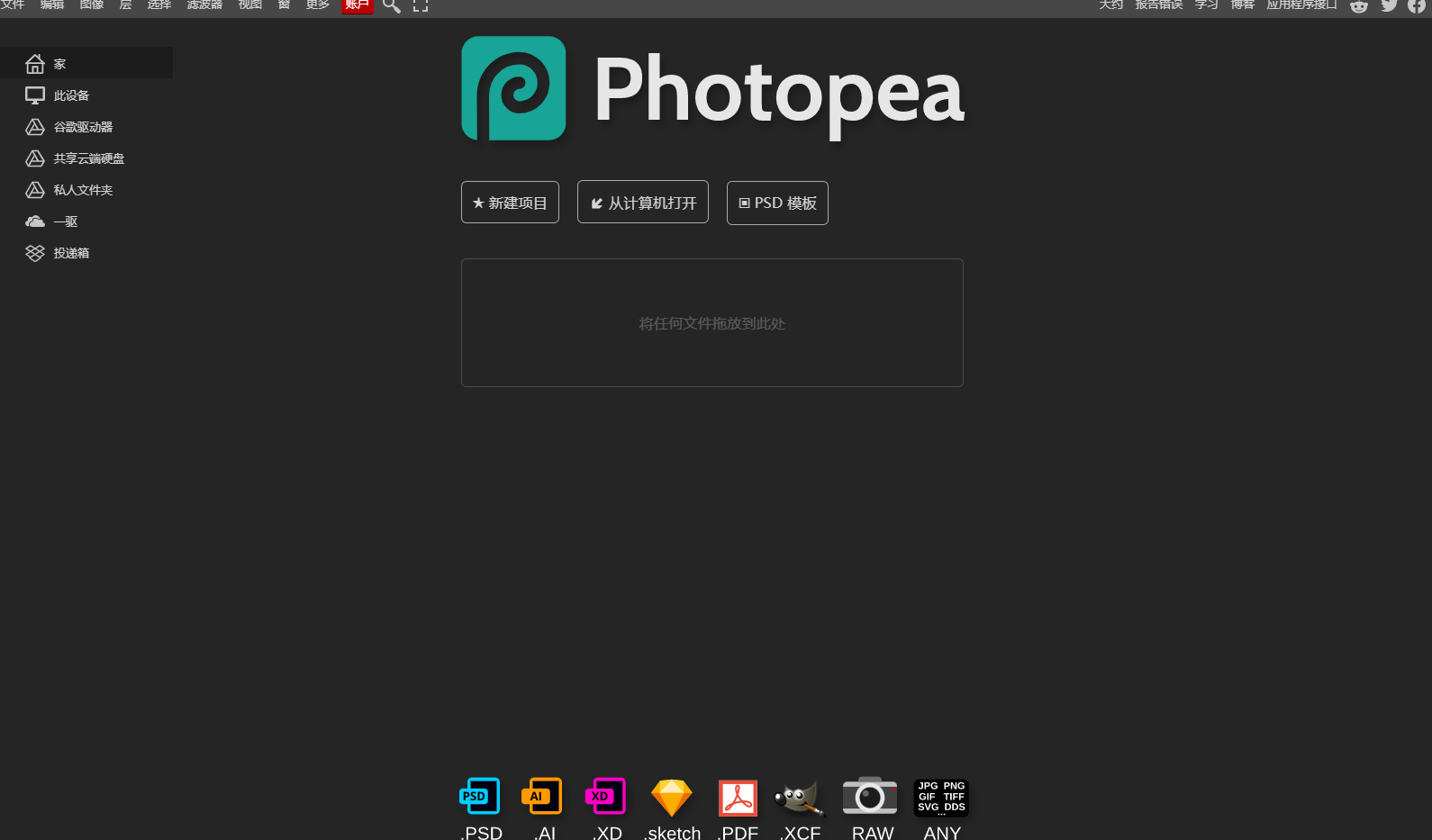
Task: Click the PSD 模板 (templates) button
Action: click(x=777, y=203)
